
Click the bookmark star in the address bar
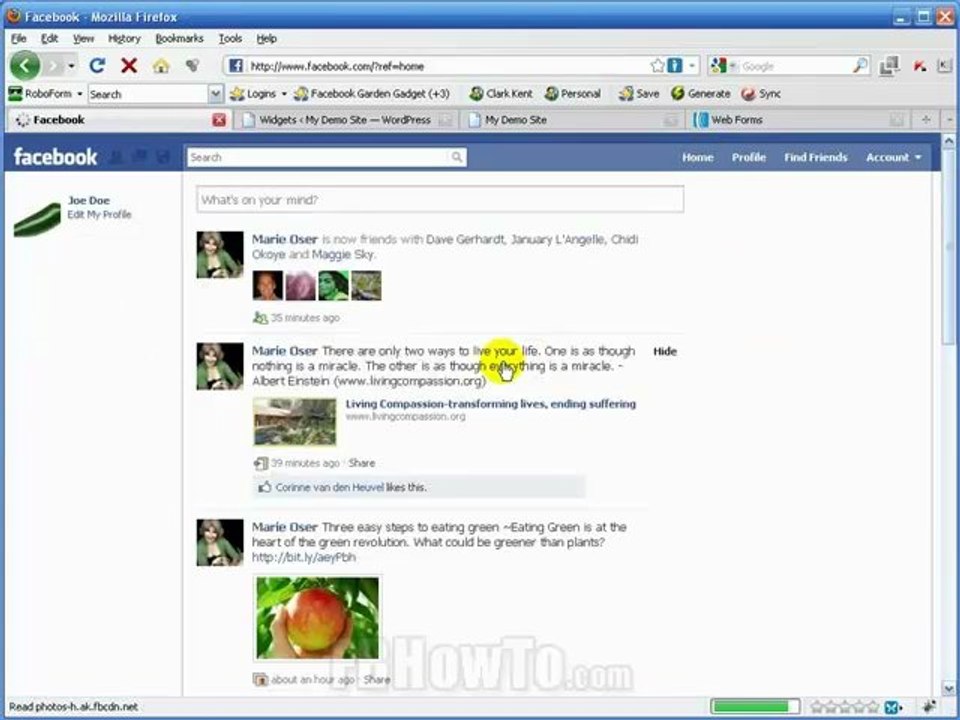658,66
